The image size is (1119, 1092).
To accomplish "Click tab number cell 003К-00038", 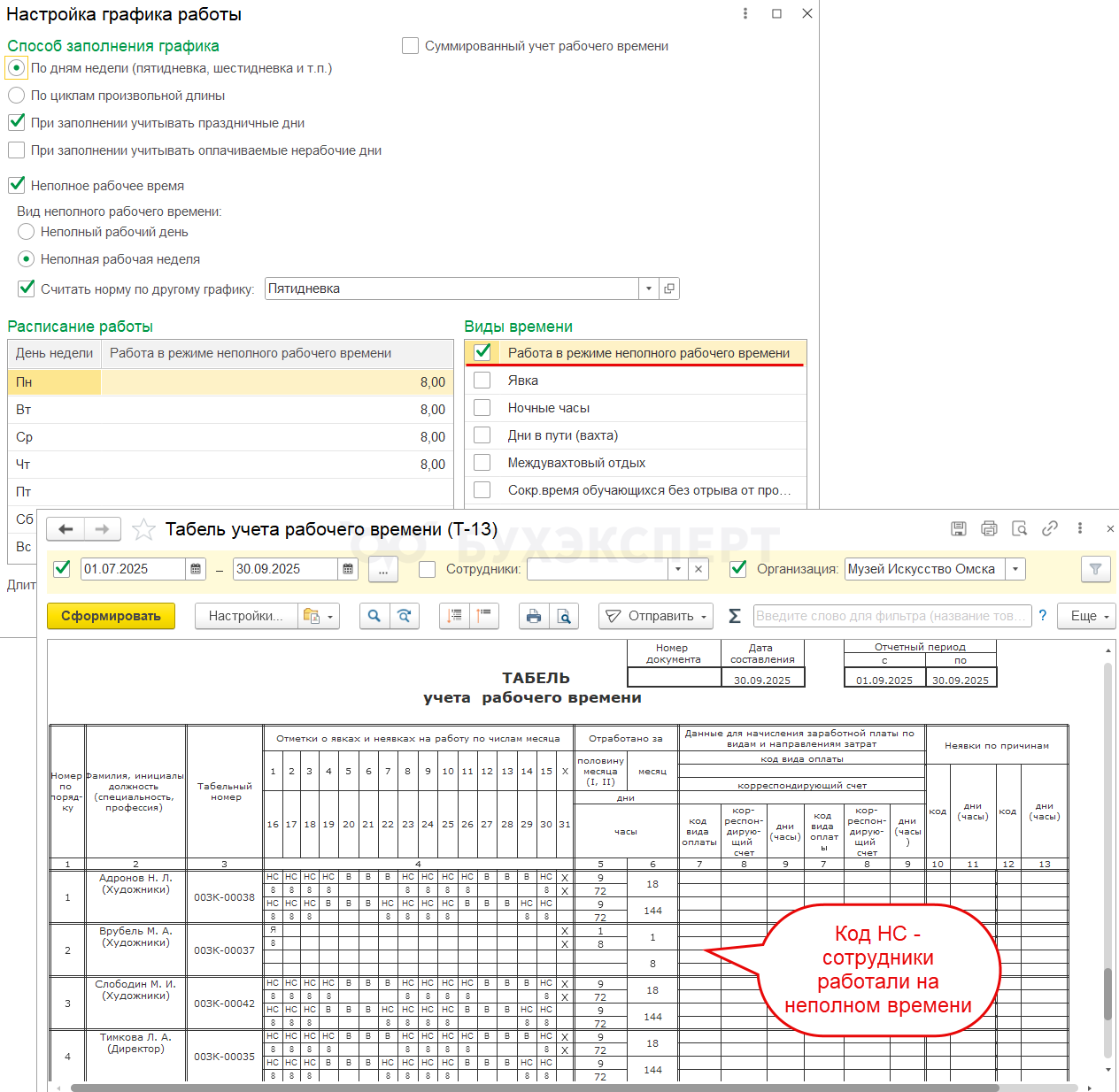I will pos(225,897).
